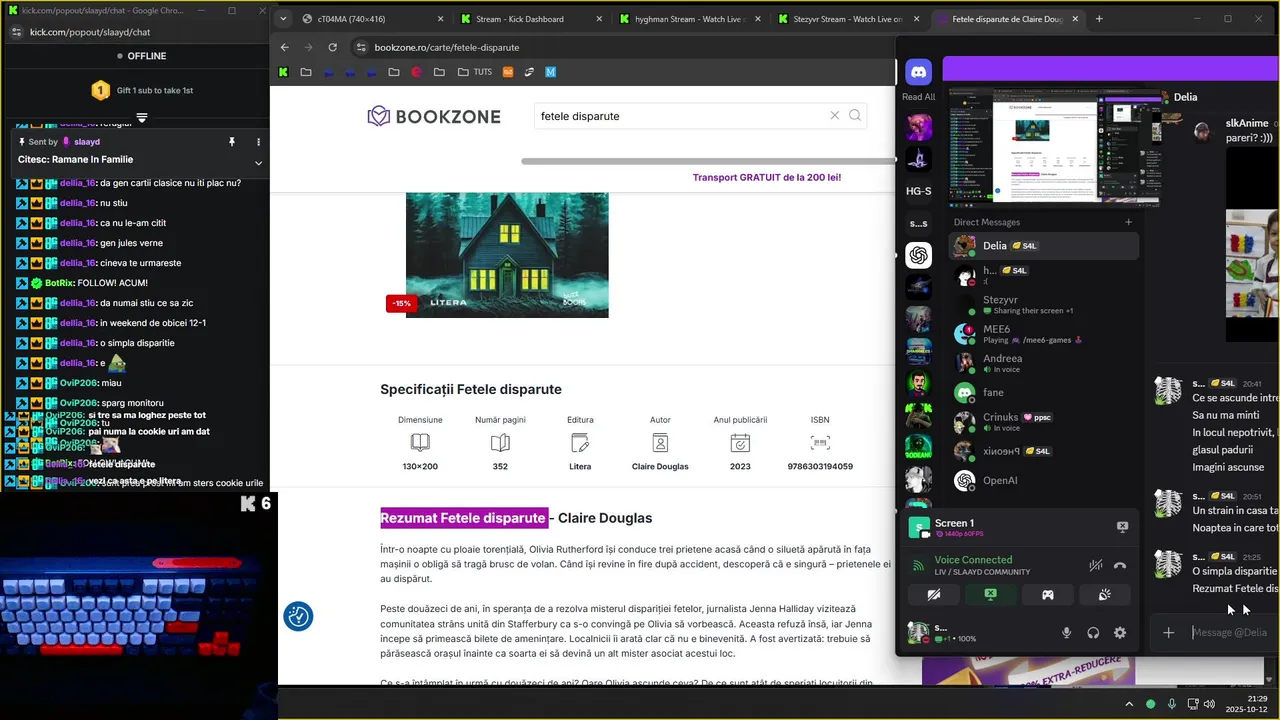Go back in the browser
This screenshot has width=1280, height=720.
coord(285,47)
